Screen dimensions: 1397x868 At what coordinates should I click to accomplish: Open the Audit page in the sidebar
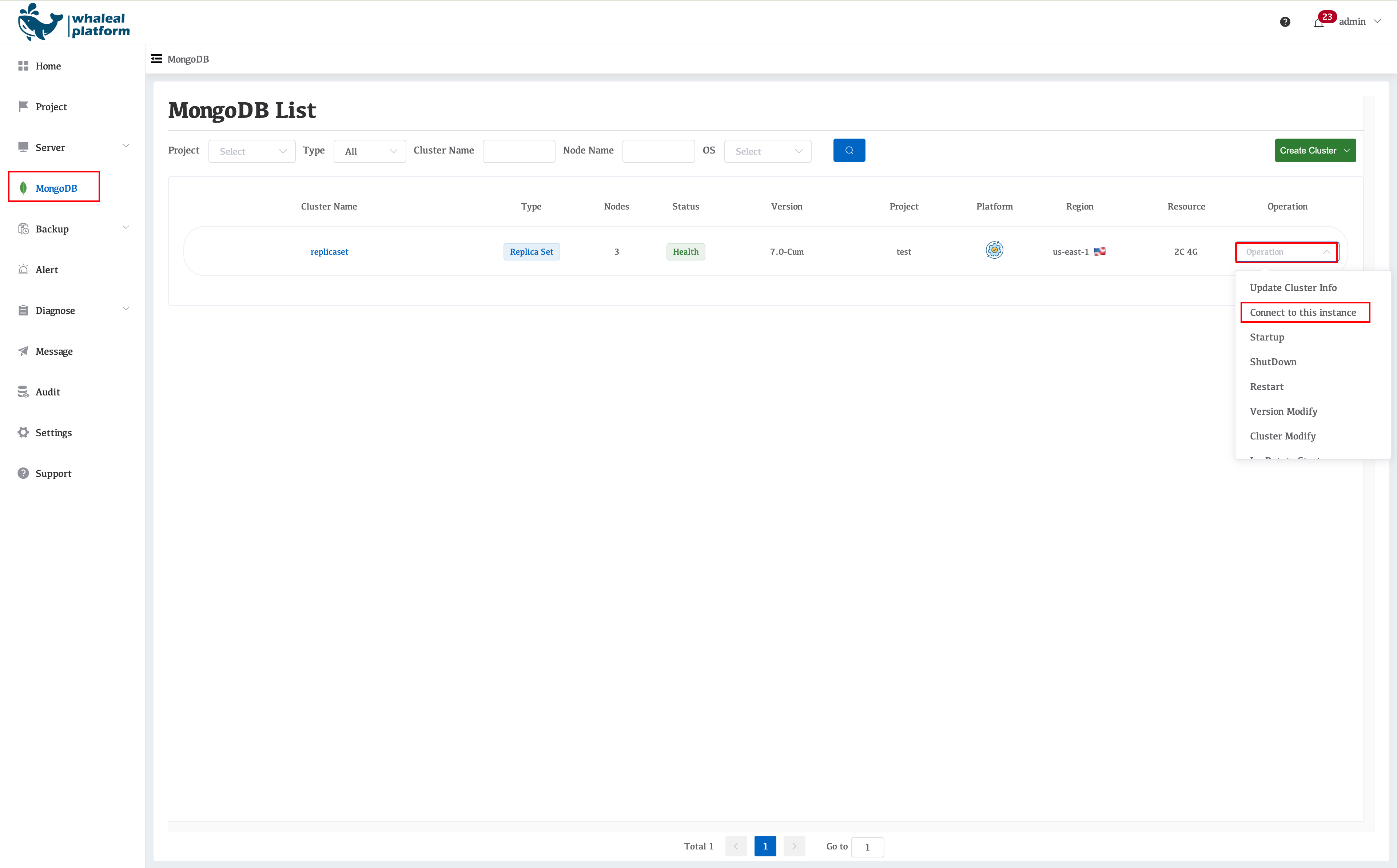48,392
